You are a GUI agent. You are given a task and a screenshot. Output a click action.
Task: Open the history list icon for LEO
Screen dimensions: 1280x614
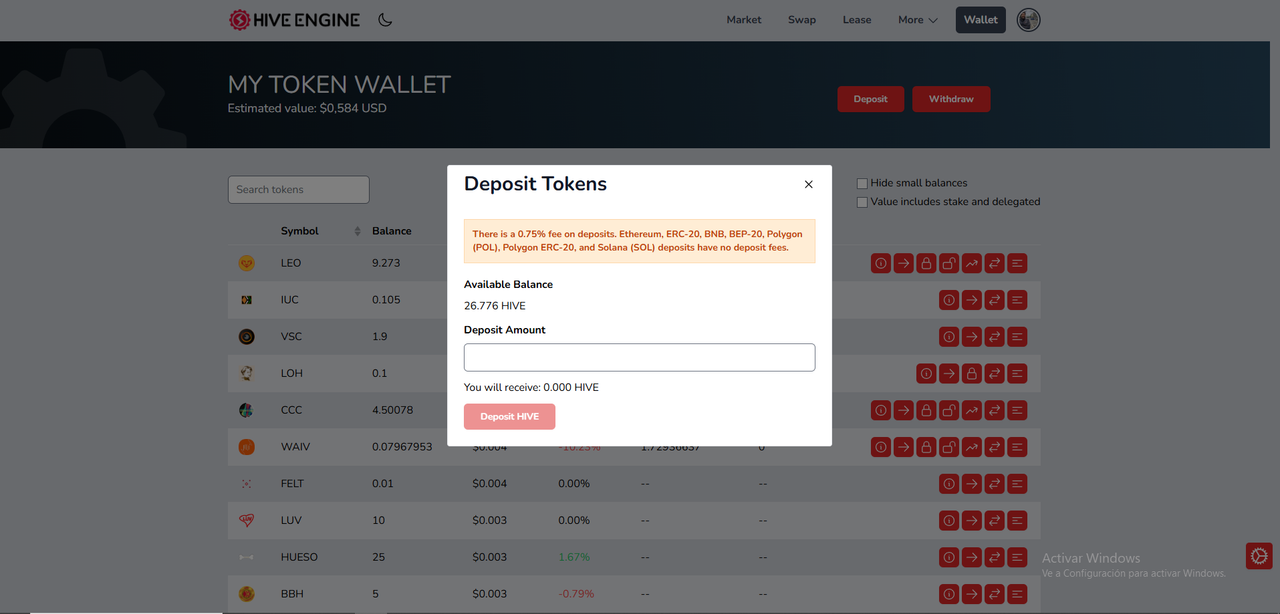pyautogui.click(x=1018, y=263)
